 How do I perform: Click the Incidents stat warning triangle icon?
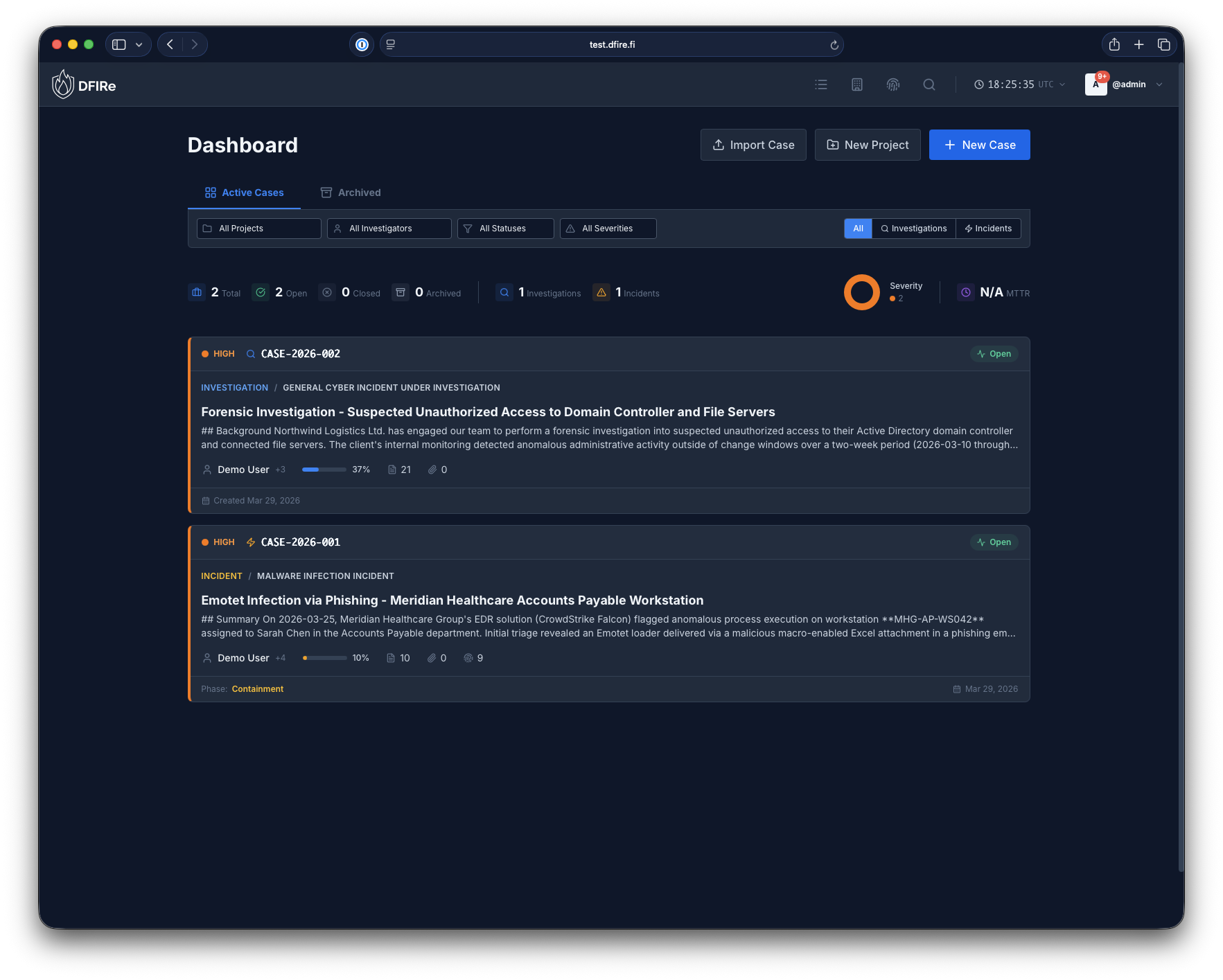[x=601, y=292]
